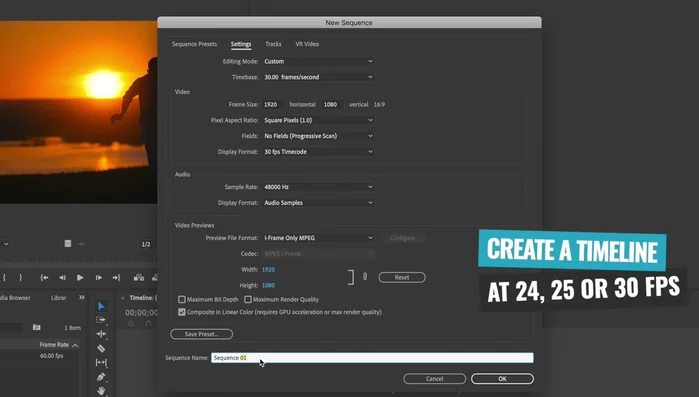Click the Timeline timecode display
This screenshot has height=397, width=699.
coord(141,312)
